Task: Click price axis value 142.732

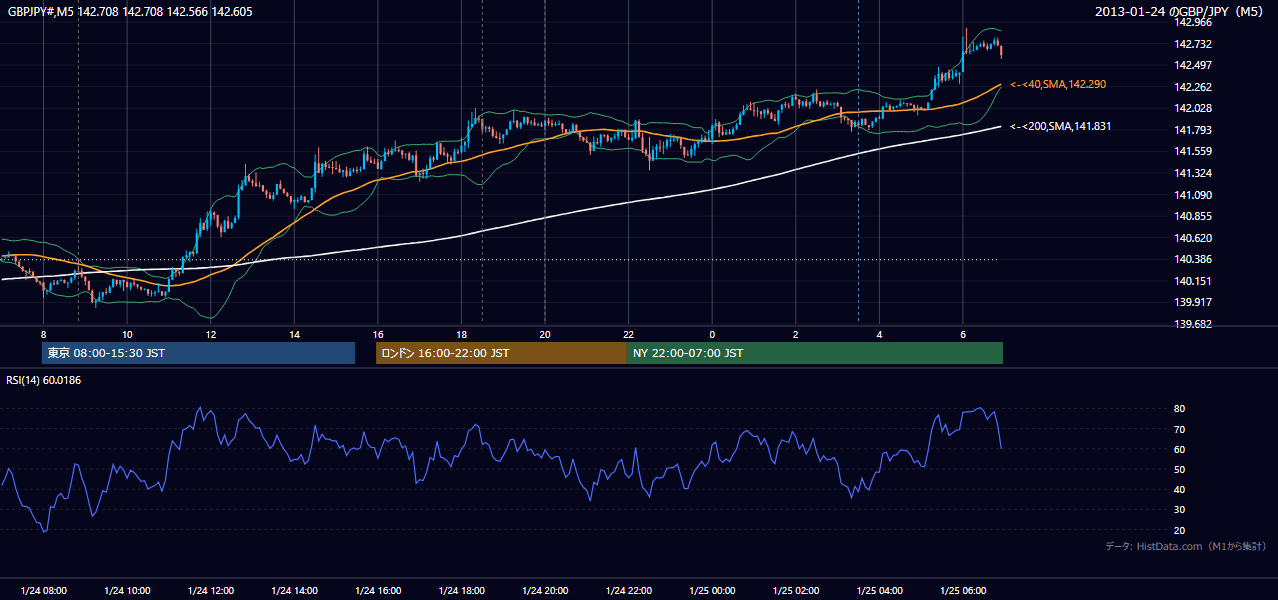Action: [x=1194, y=44]
